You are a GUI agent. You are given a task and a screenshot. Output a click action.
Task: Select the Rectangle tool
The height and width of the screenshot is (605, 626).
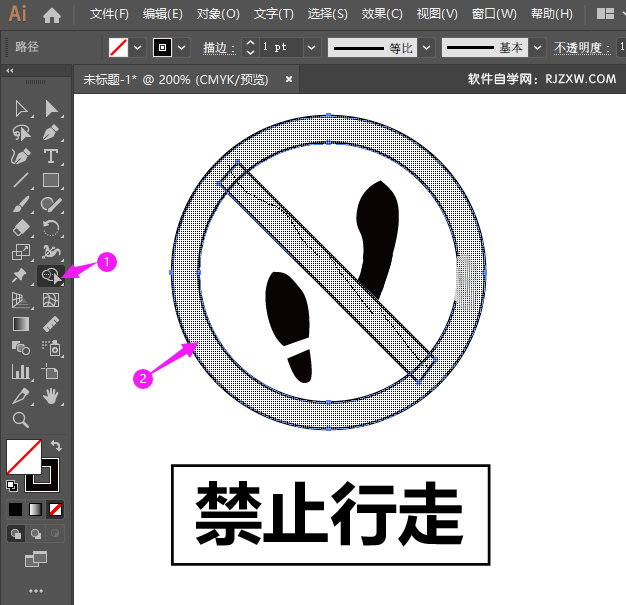(51, 180)
